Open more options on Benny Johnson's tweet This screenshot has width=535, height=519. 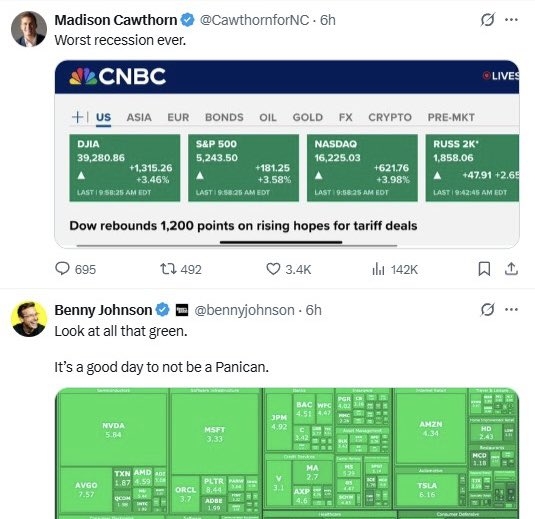(x=511, y=310)
